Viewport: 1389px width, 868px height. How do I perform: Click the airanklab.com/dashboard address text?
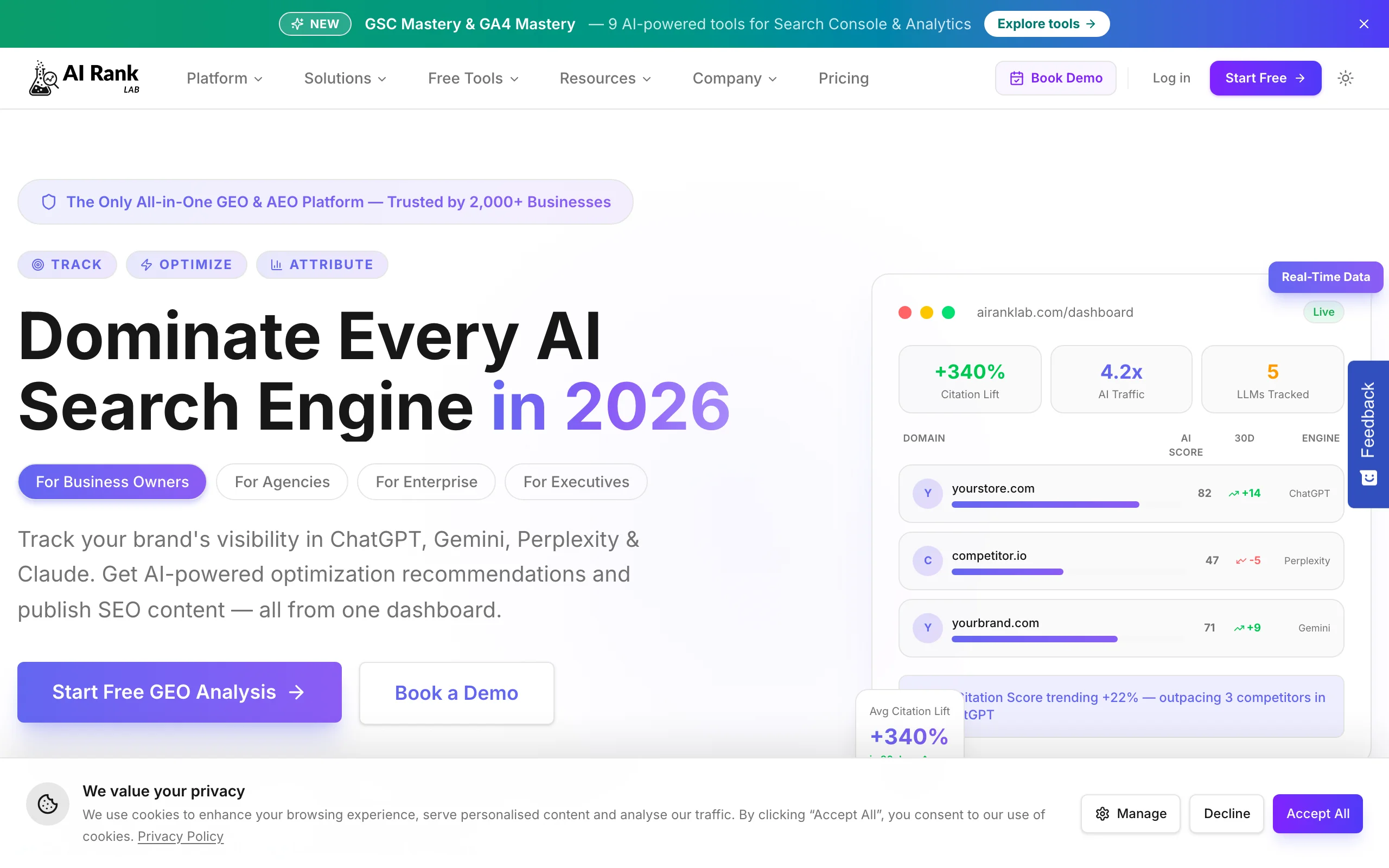tap(1055, 312)
